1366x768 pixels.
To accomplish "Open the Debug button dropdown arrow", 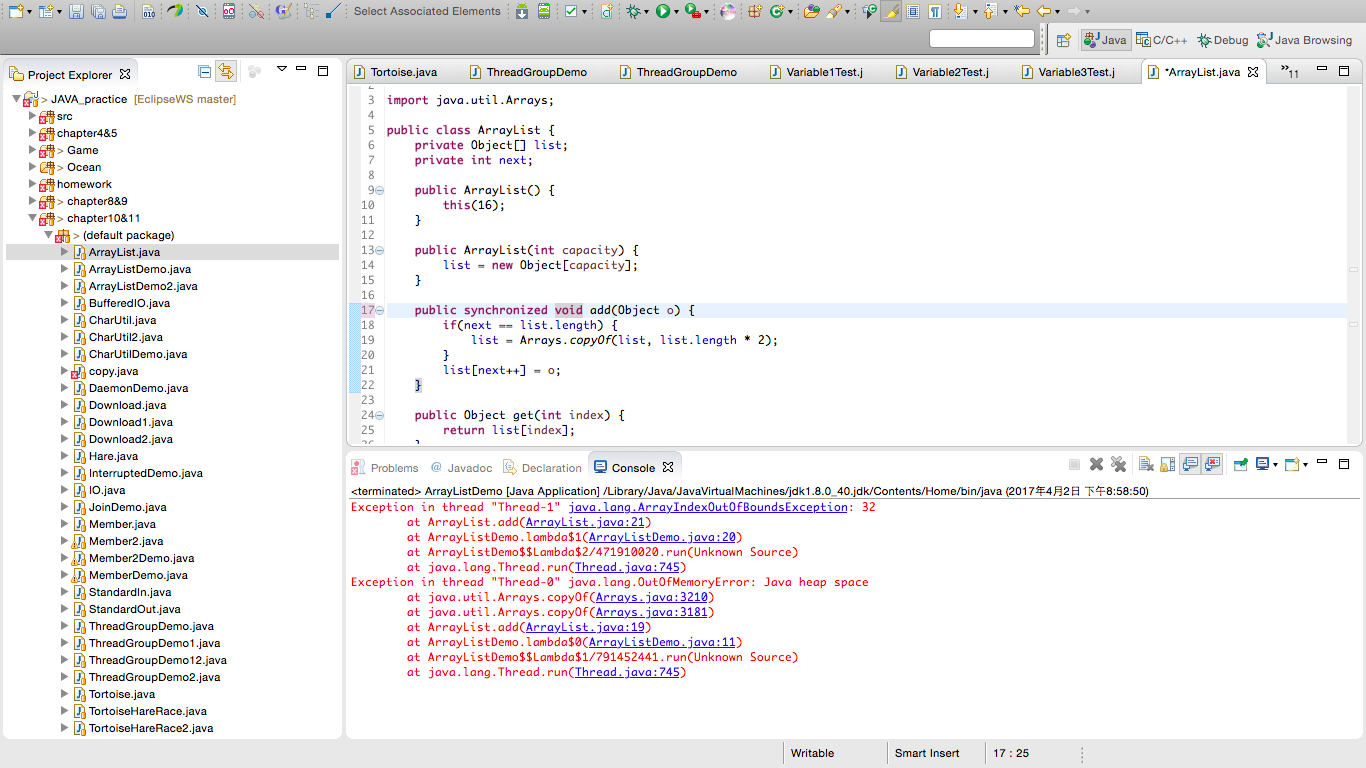I will (647, 12).
